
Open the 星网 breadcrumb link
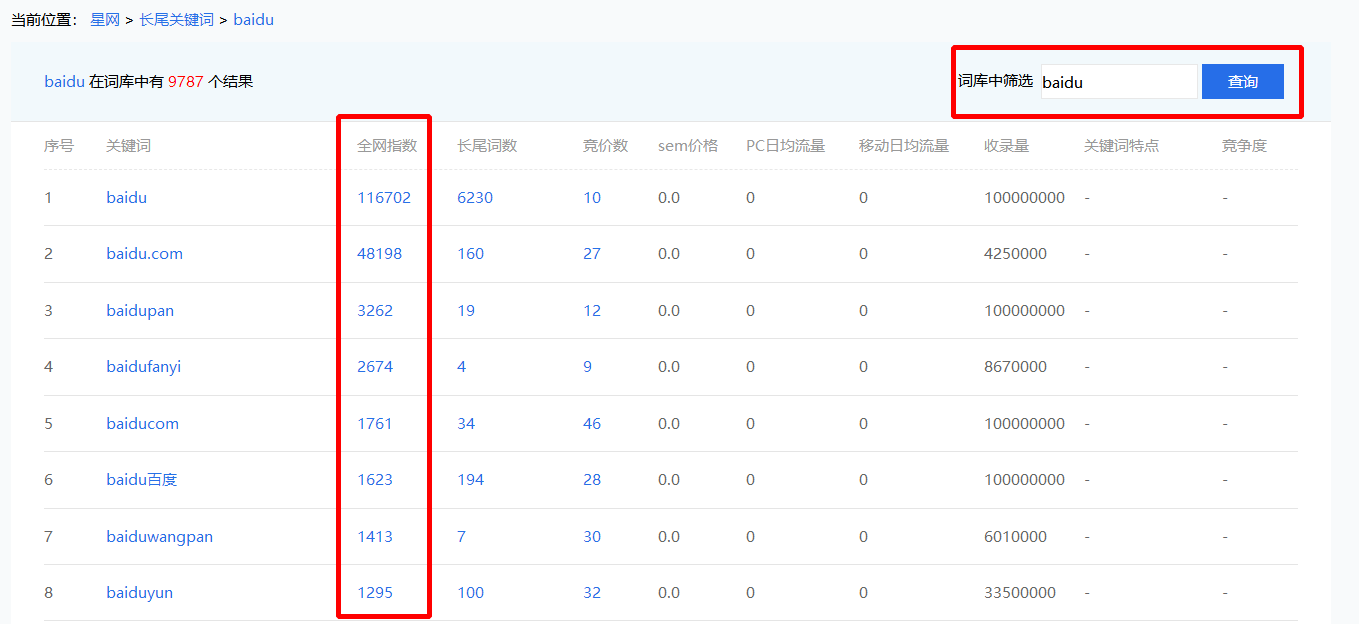pyautogui.click(x=104, y=19)
